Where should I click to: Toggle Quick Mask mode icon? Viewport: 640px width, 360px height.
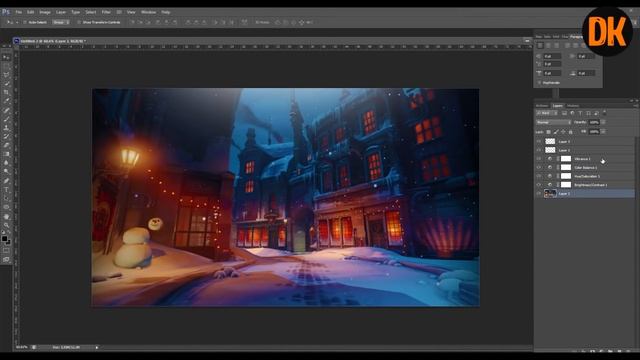[x=6, y=251]
